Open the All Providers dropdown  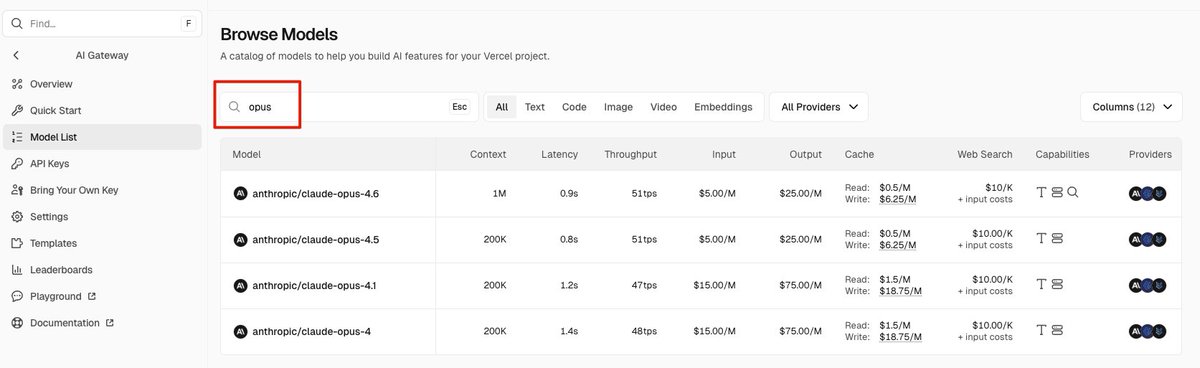819,107
